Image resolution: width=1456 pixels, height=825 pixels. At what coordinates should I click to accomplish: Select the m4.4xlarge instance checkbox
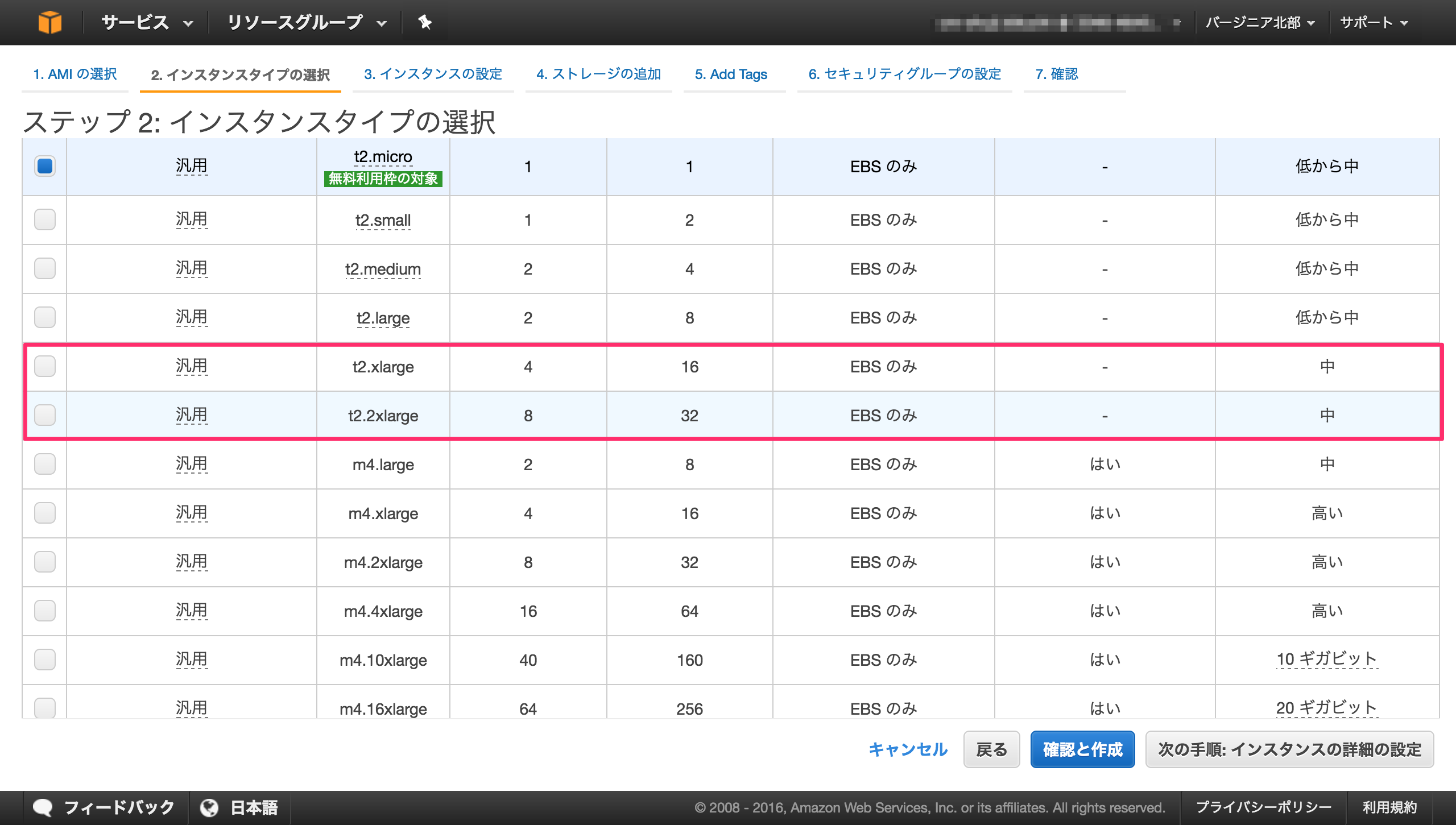(x=45, y=611)
